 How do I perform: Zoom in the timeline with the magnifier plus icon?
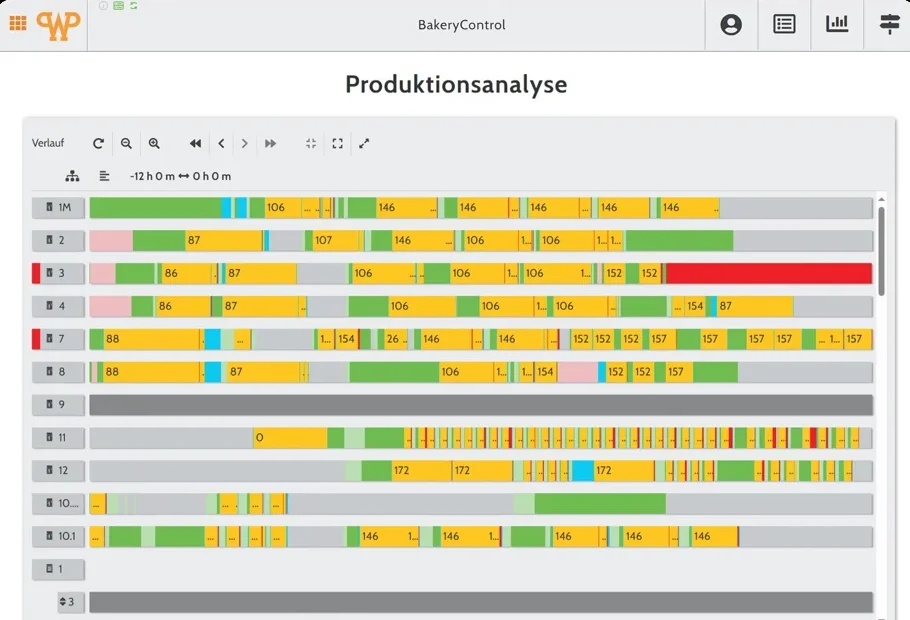coord(154,143)
